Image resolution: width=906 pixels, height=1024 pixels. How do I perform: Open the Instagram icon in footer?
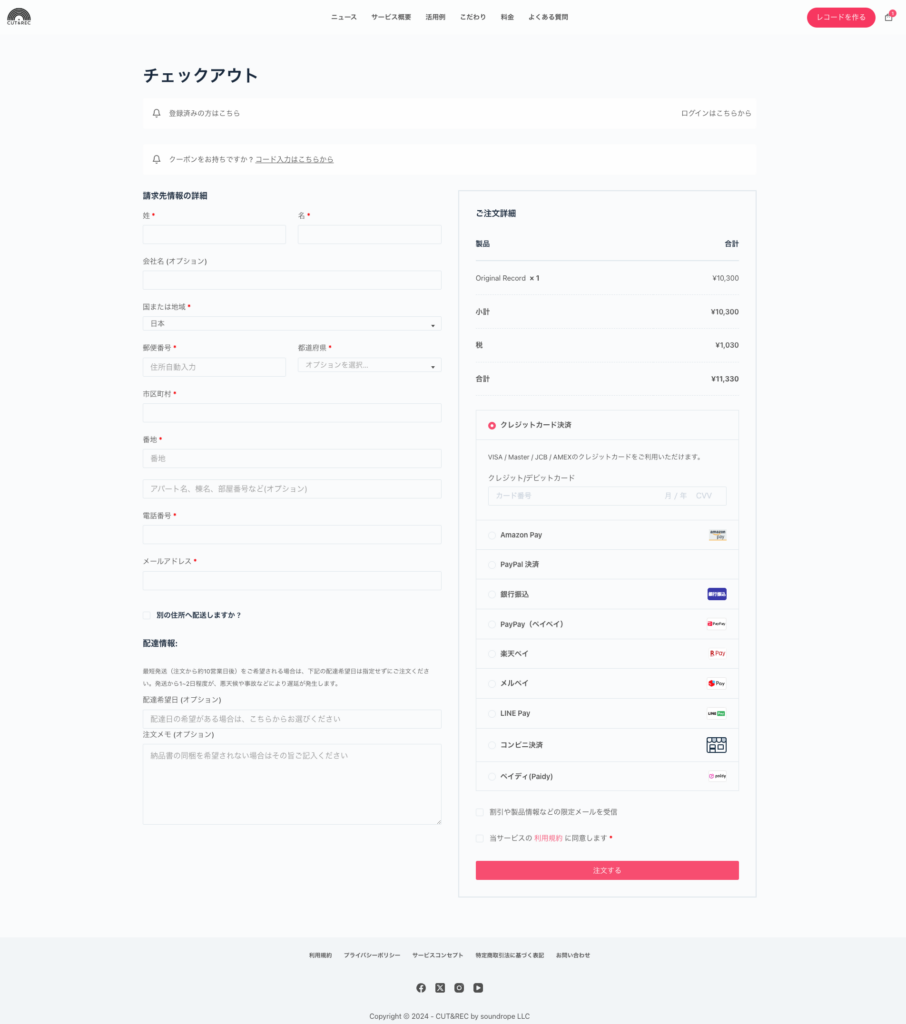coord(459,988)
